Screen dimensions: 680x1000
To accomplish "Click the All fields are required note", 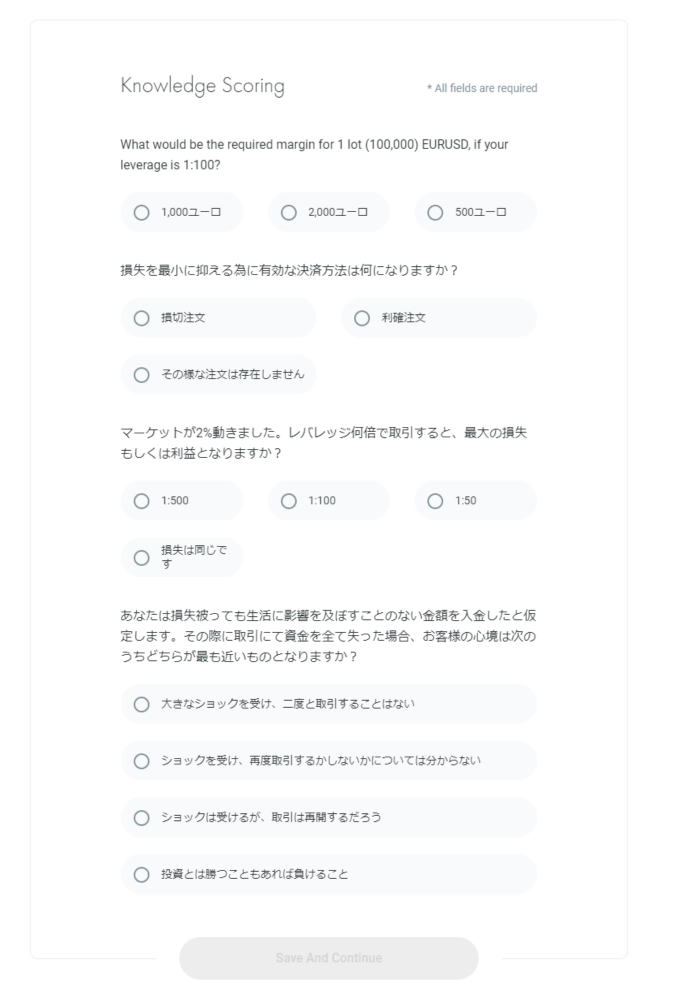I will pos(482,88).
